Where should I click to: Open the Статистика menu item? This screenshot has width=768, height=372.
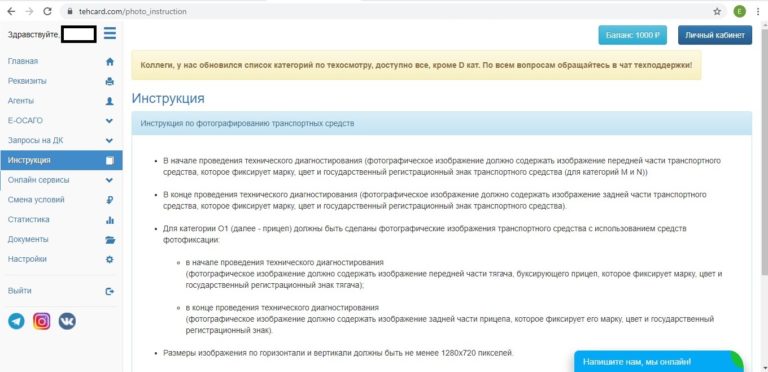coord(28,219)
